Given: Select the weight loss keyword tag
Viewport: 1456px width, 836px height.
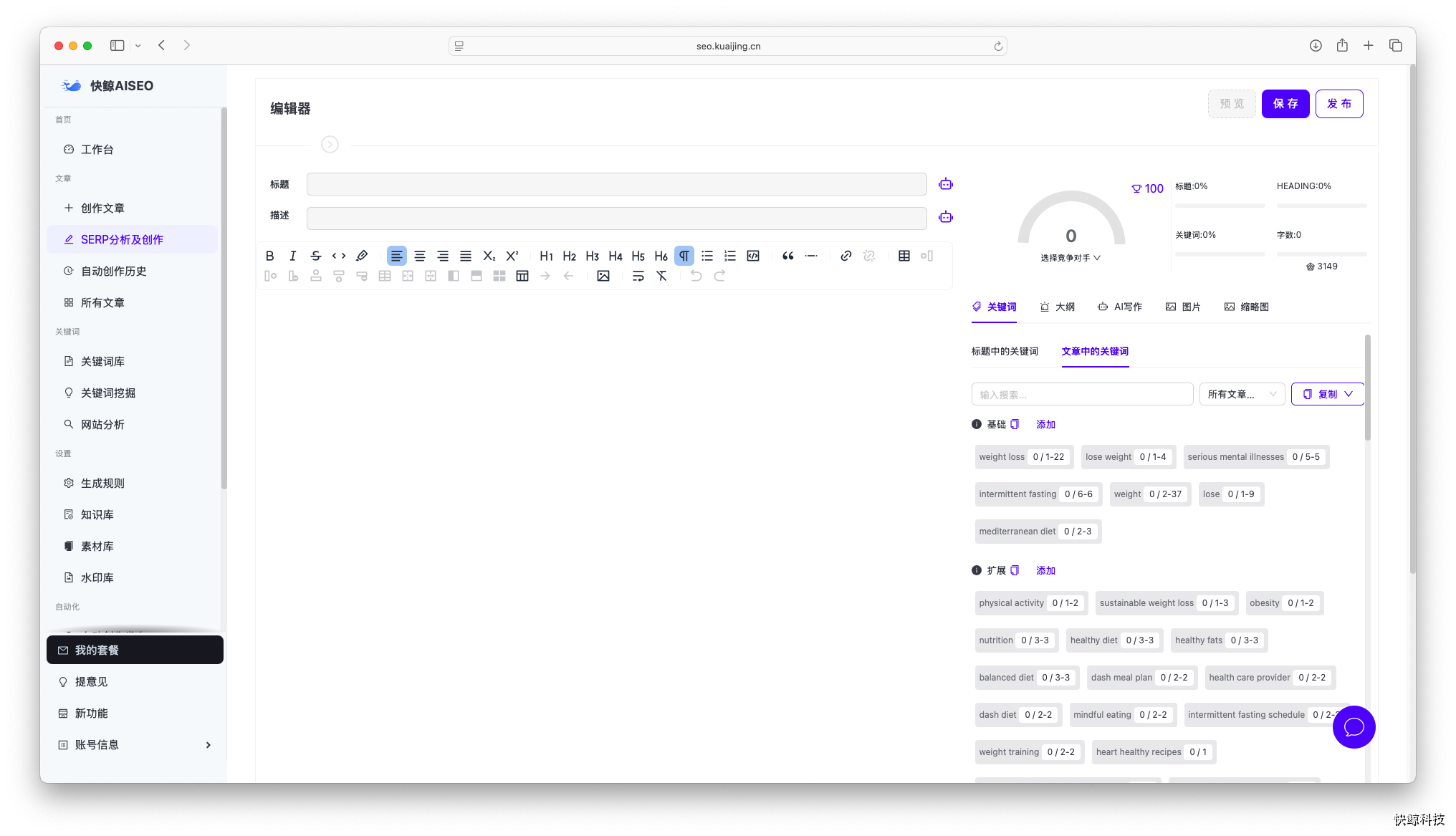Looking at the screenshot, I should tap(1023, 457).
